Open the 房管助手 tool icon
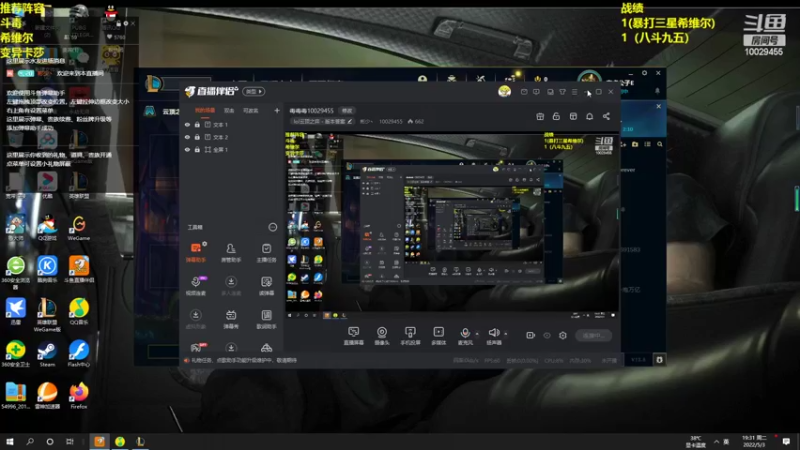Image resolution: width=800 pixels, height=450 pixels. 231,253
